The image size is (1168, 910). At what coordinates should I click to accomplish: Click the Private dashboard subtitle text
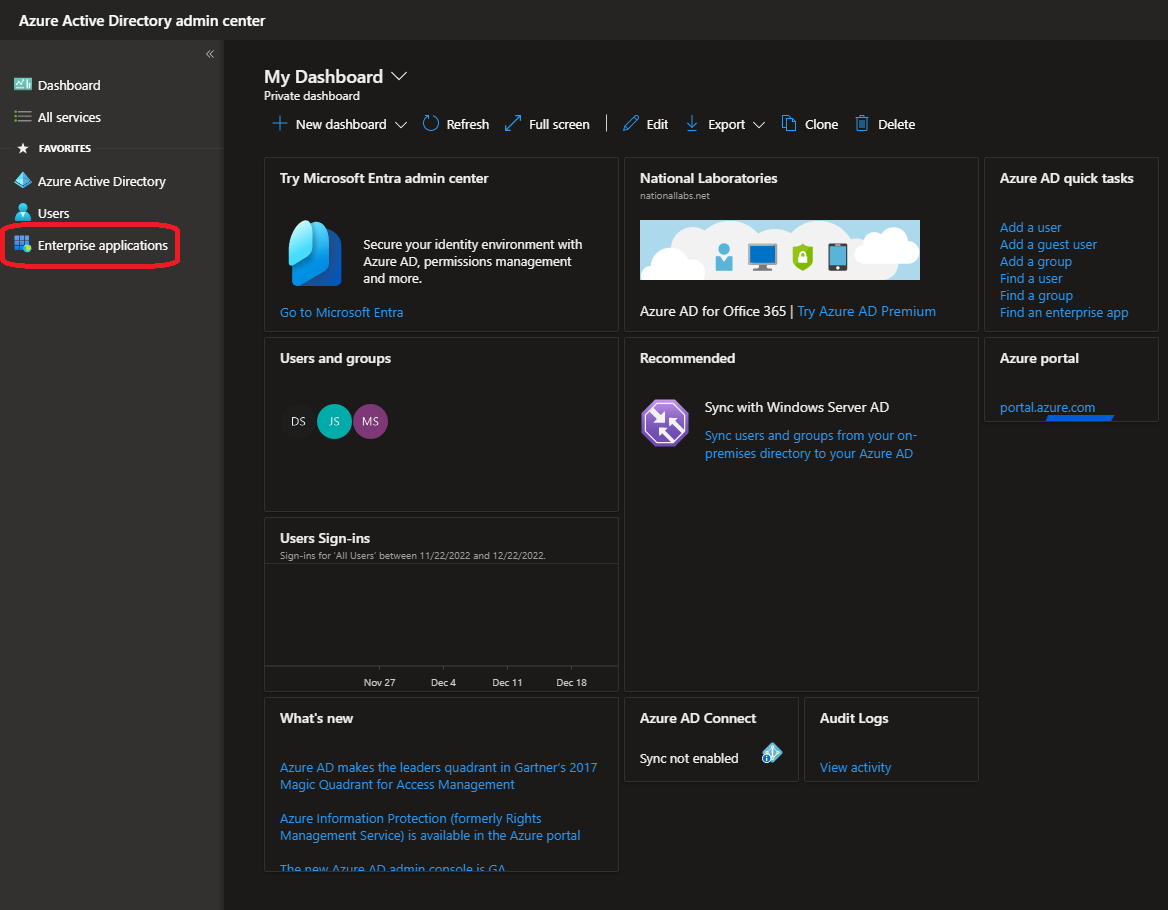point(311,96)
